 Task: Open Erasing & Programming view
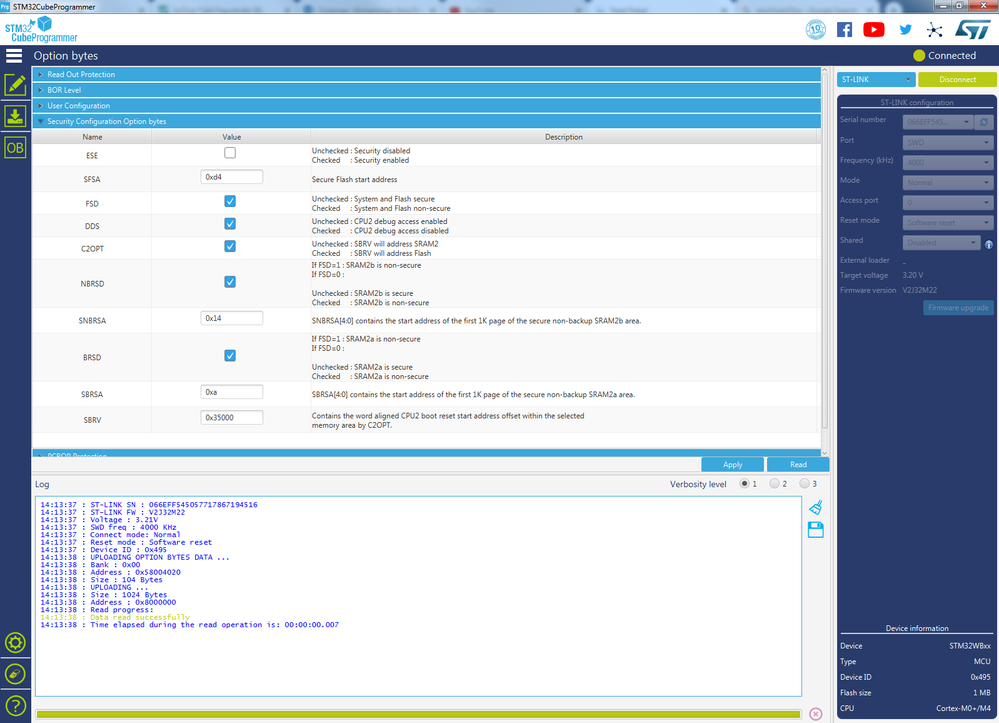15,116
